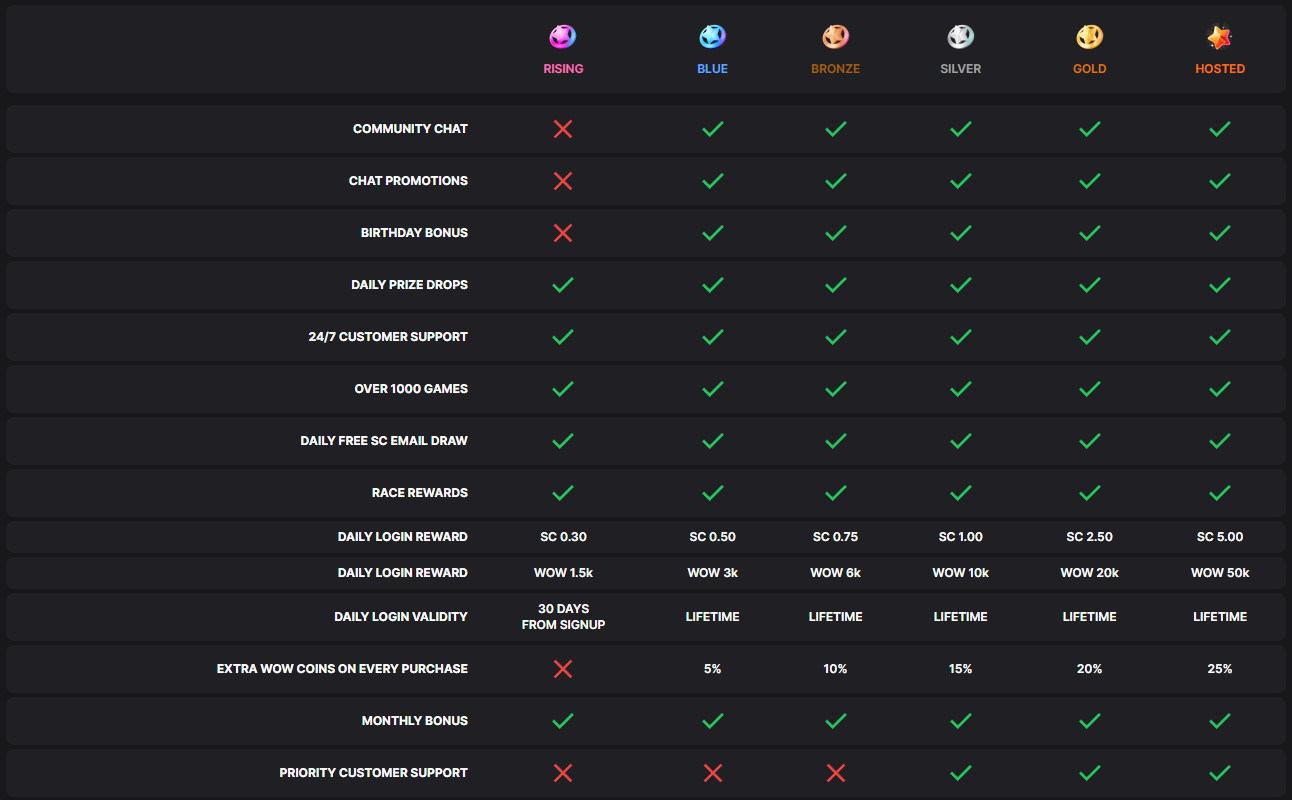Click the Monthly Bonus checkmark under Silver
The height and width of the screenshot is (800, 1292).
click(x=961, y=721)
